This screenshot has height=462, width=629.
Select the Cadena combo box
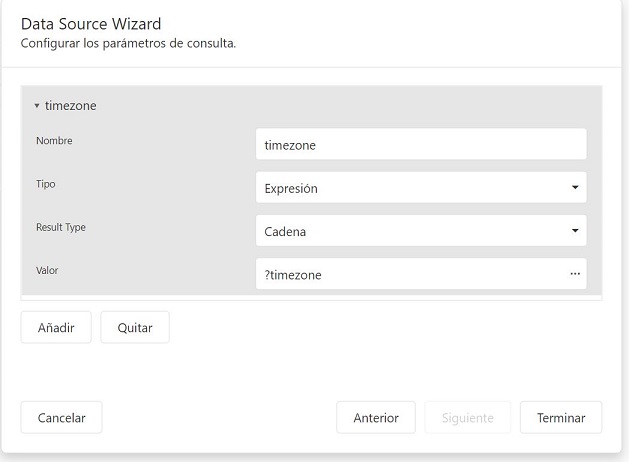click(x=421, y=231)
